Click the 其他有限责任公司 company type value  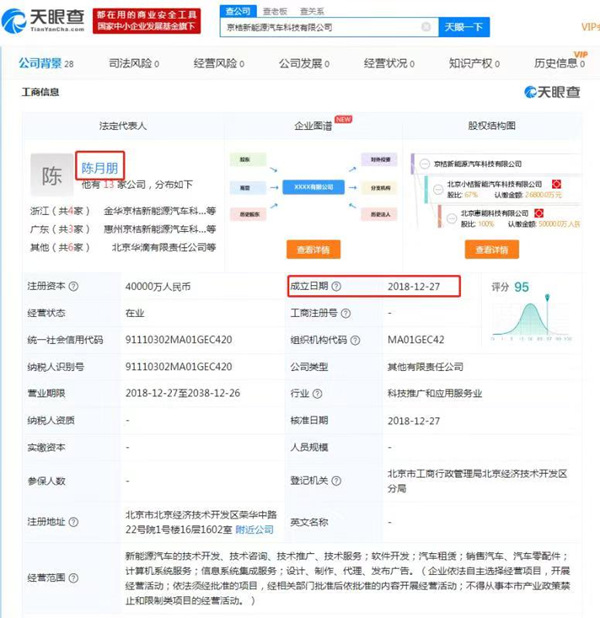click(x=425, y=367)
